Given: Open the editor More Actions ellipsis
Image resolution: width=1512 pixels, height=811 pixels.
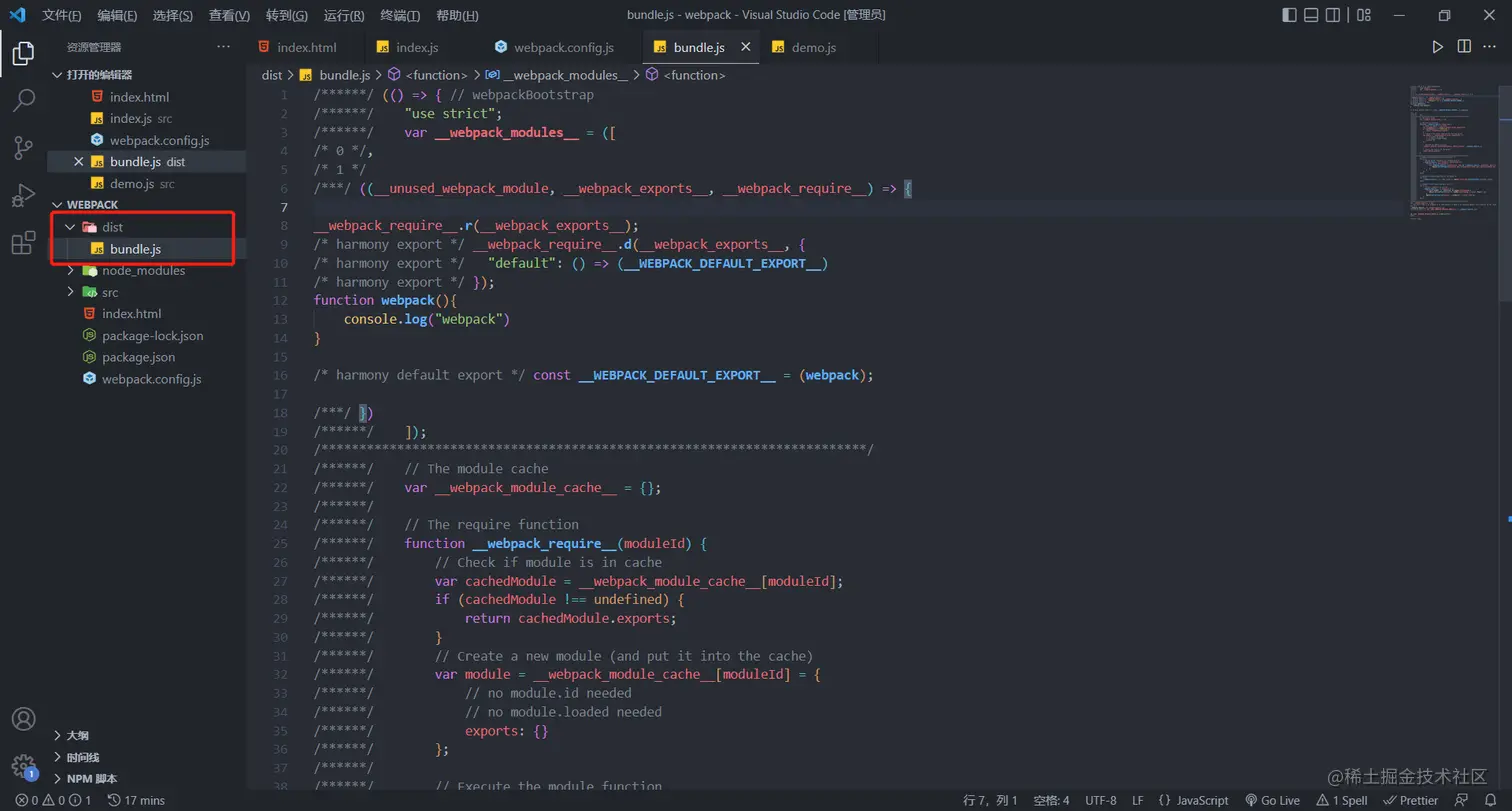Looking at the screenshot, I should (1490, 47).
